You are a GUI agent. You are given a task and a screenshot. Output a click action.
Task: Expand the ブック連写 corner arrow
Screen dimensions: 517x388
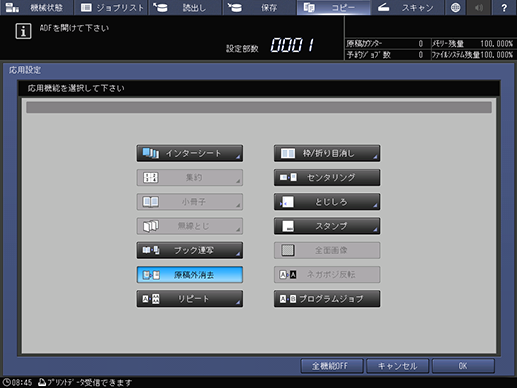(238, 254)
